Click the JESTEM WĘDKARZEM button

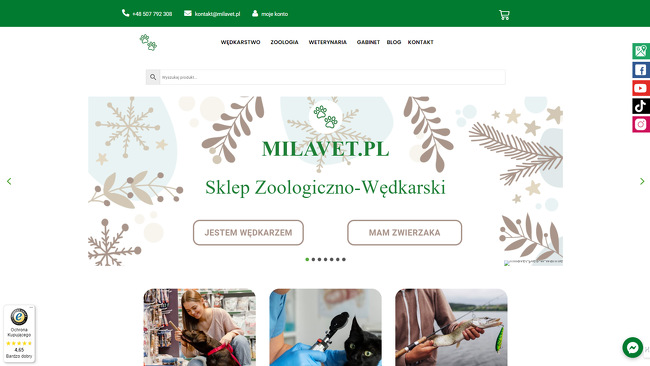click(248, 233)
